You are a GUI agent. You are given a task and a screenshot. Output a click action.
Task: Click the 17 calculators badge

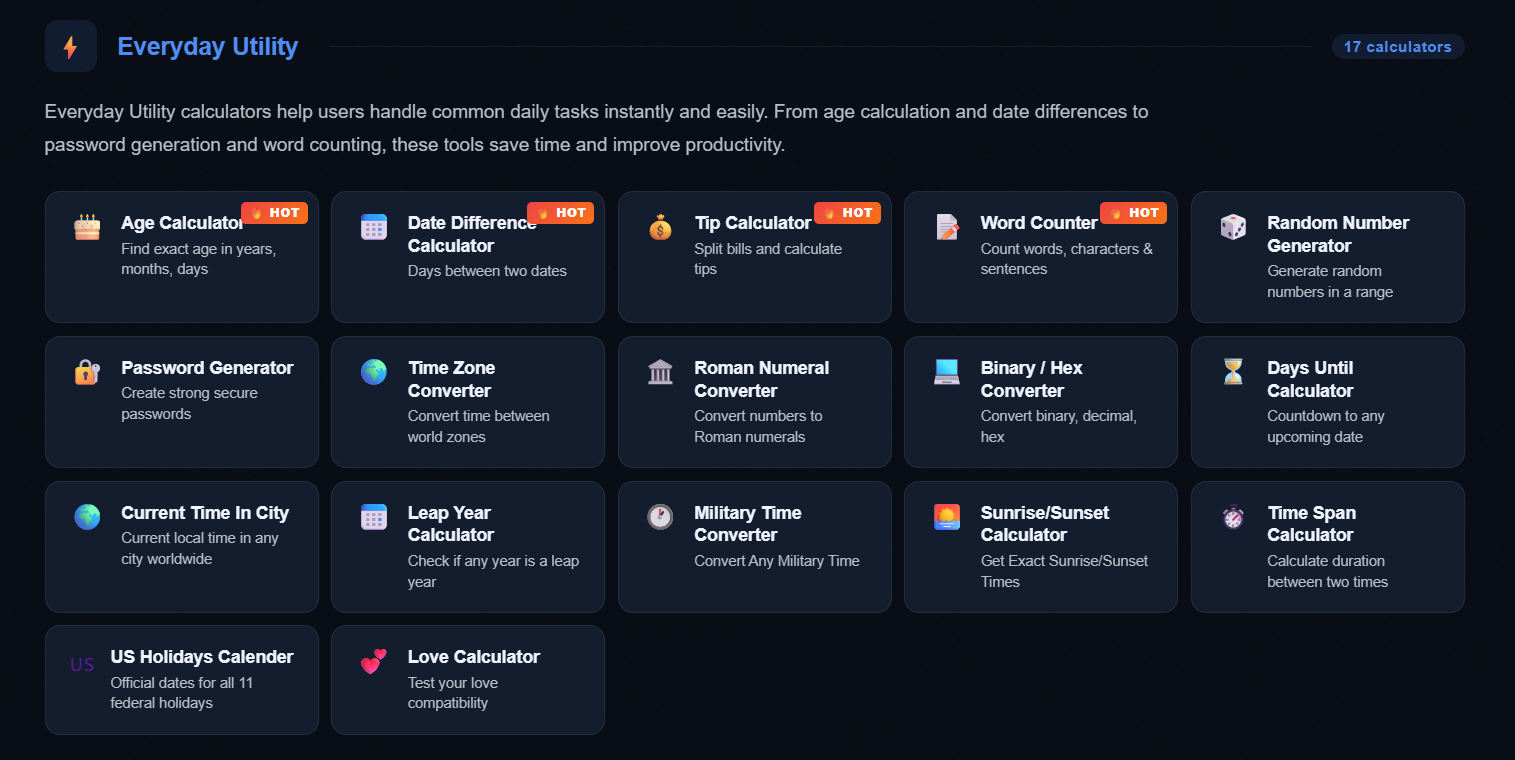pos(1398,47)
